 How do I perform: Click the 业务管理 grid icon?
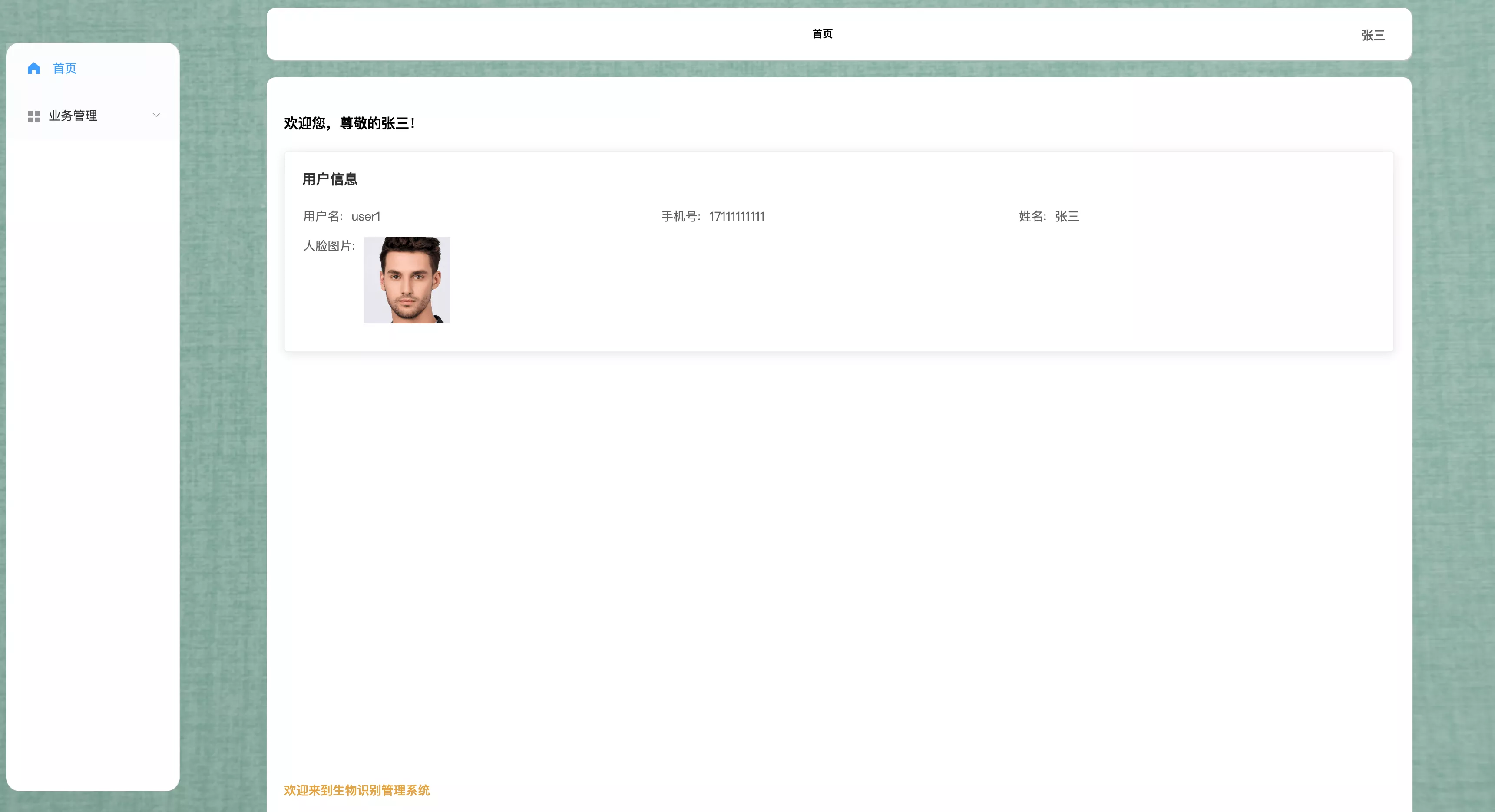33,116
